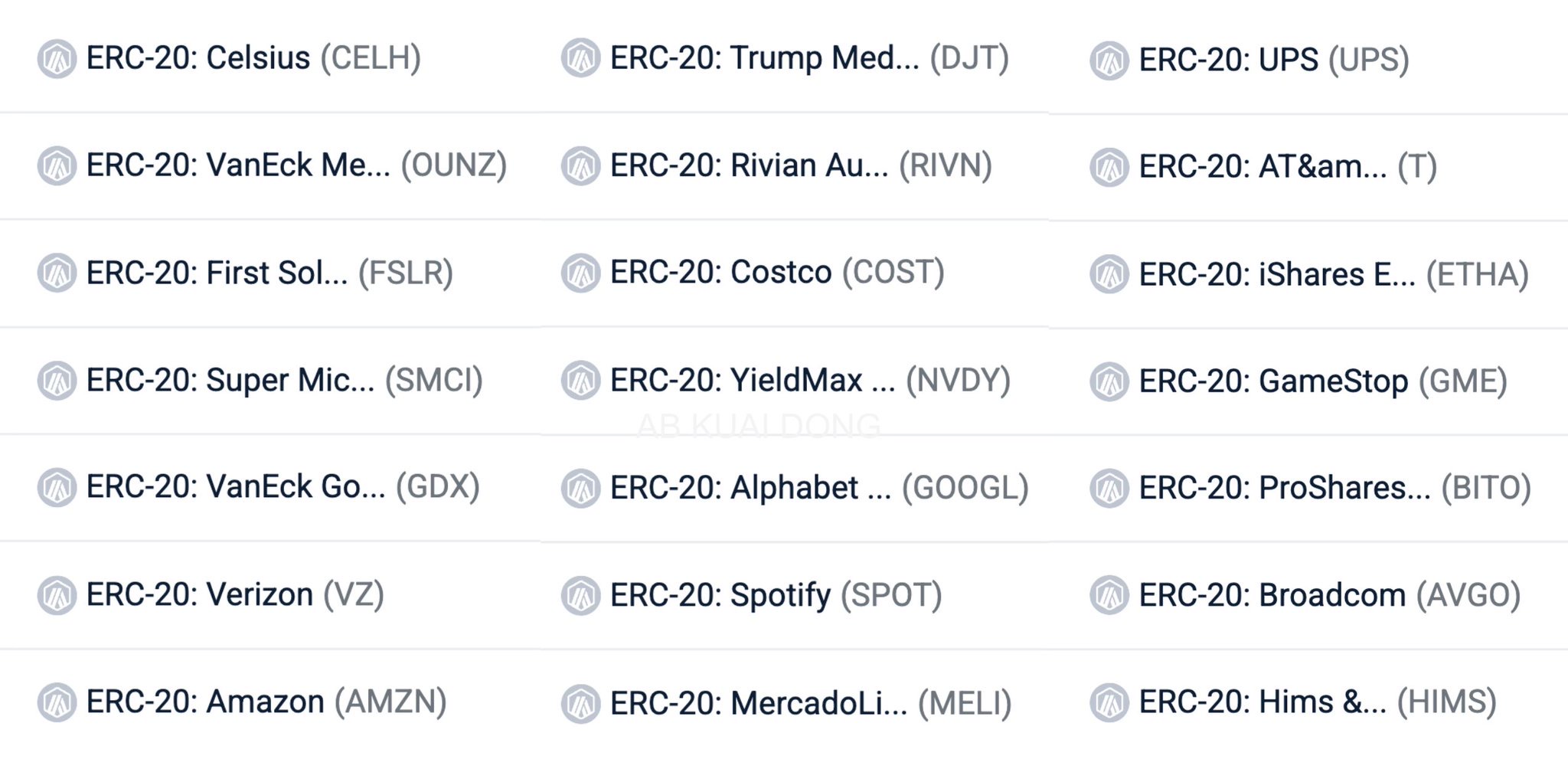
Task: Click the icon next to Costco (COST)
Action: click(580, 273)
